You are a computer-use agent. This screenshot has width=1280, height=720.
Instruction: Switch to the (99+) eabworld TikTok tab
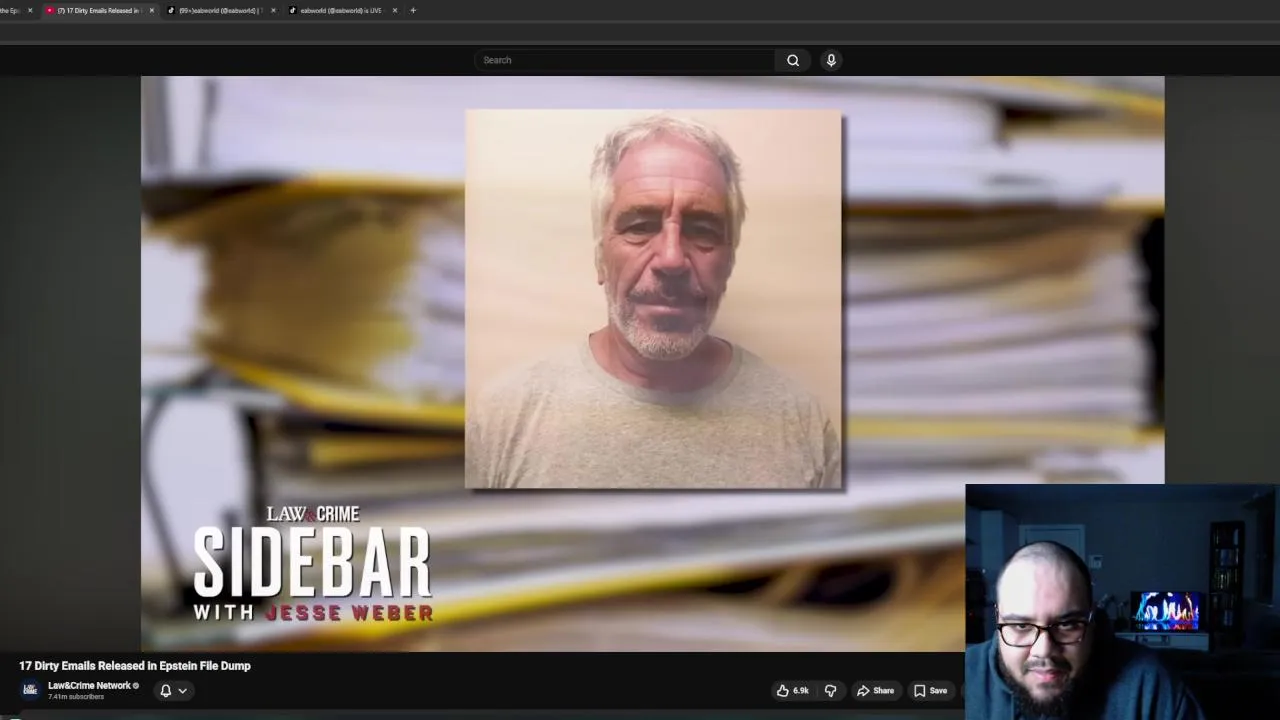[219, 10]
